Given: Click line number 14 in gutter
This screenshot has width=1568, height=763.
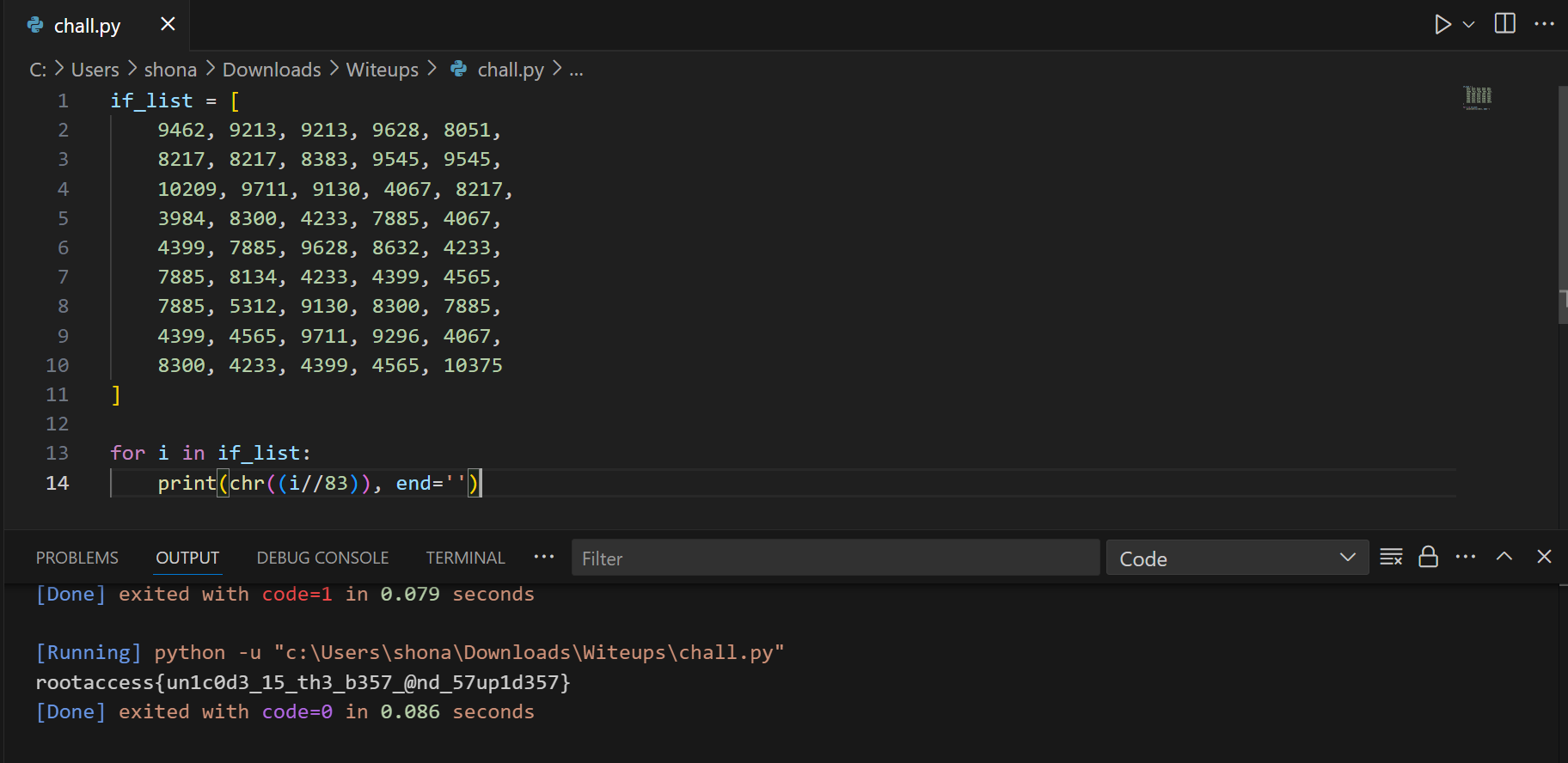Looking at the screenshot, I should point(58,483).
